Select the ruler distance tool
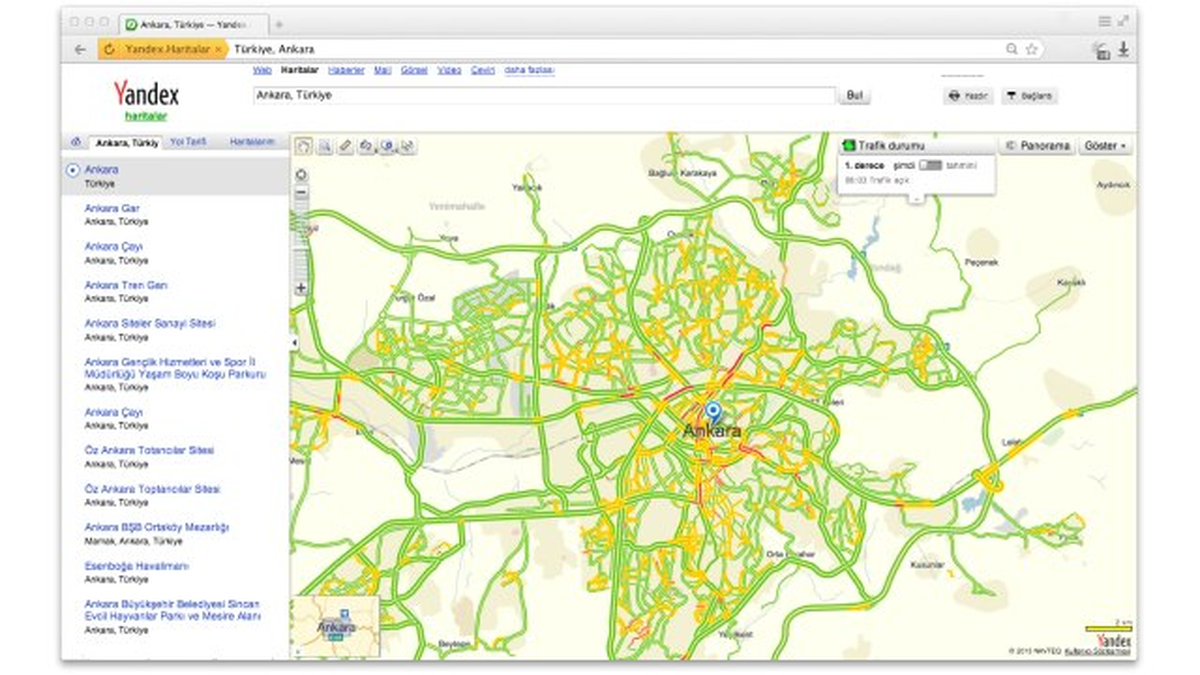 coord(345,146)
